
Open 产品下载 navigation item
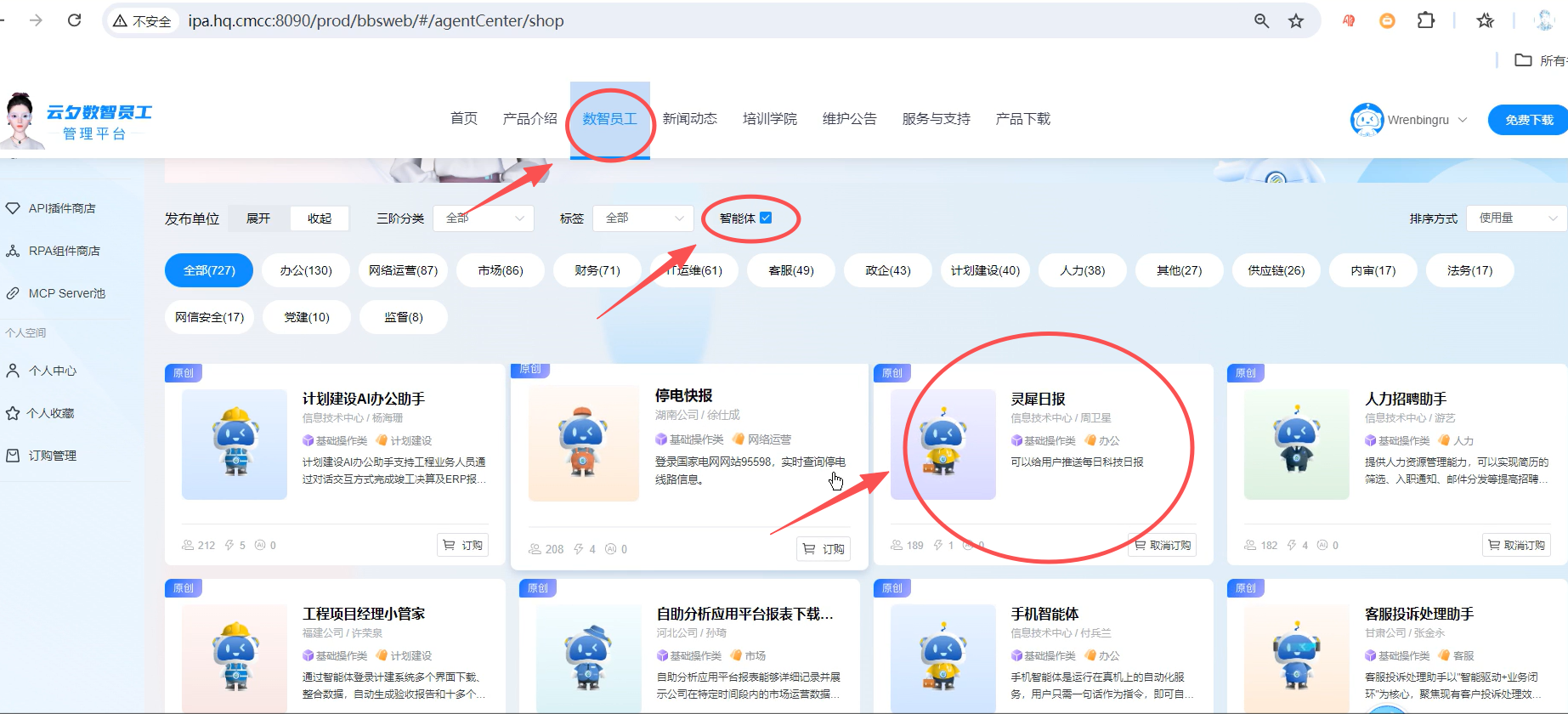click(x=1023, y=119)
